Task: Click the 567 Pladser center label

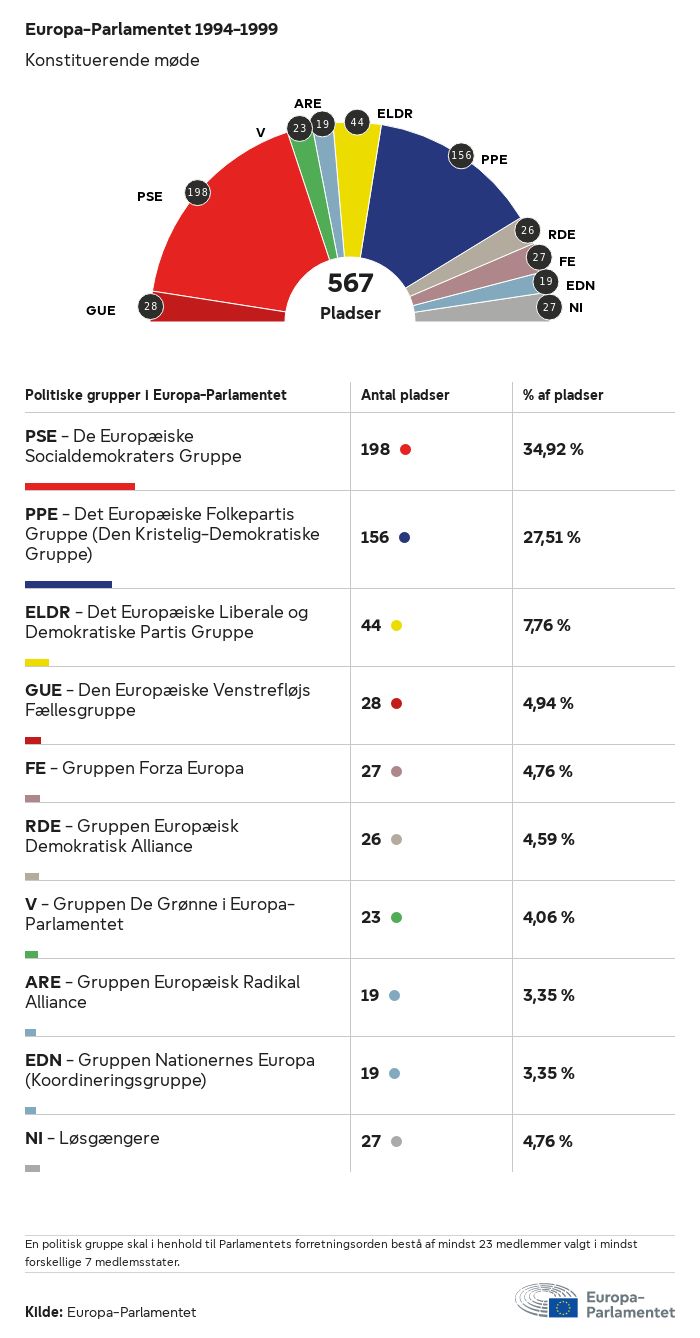Action: (x=350, y=296)
